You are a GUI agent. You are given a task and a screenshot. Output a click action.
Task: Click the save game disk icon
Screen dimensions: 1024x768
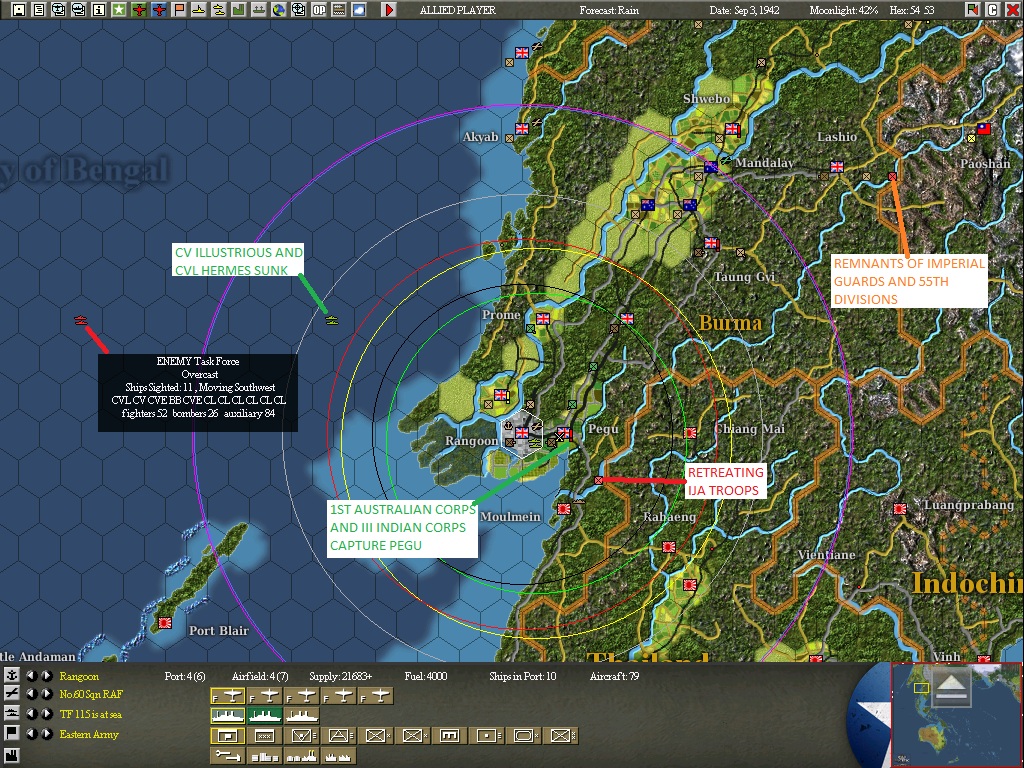19,10
